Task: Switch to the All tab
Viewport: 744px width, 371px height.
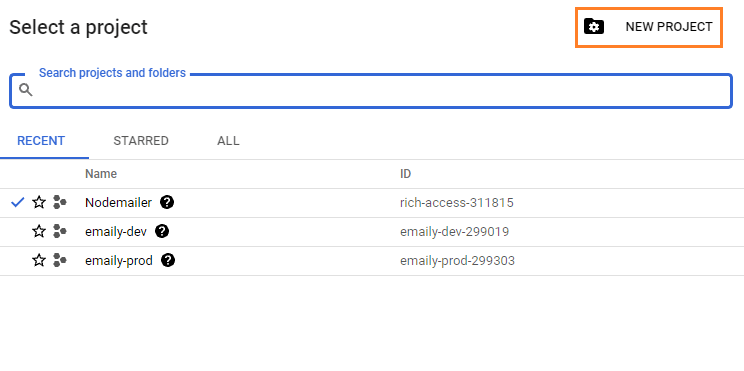Action: click(228, 141)
